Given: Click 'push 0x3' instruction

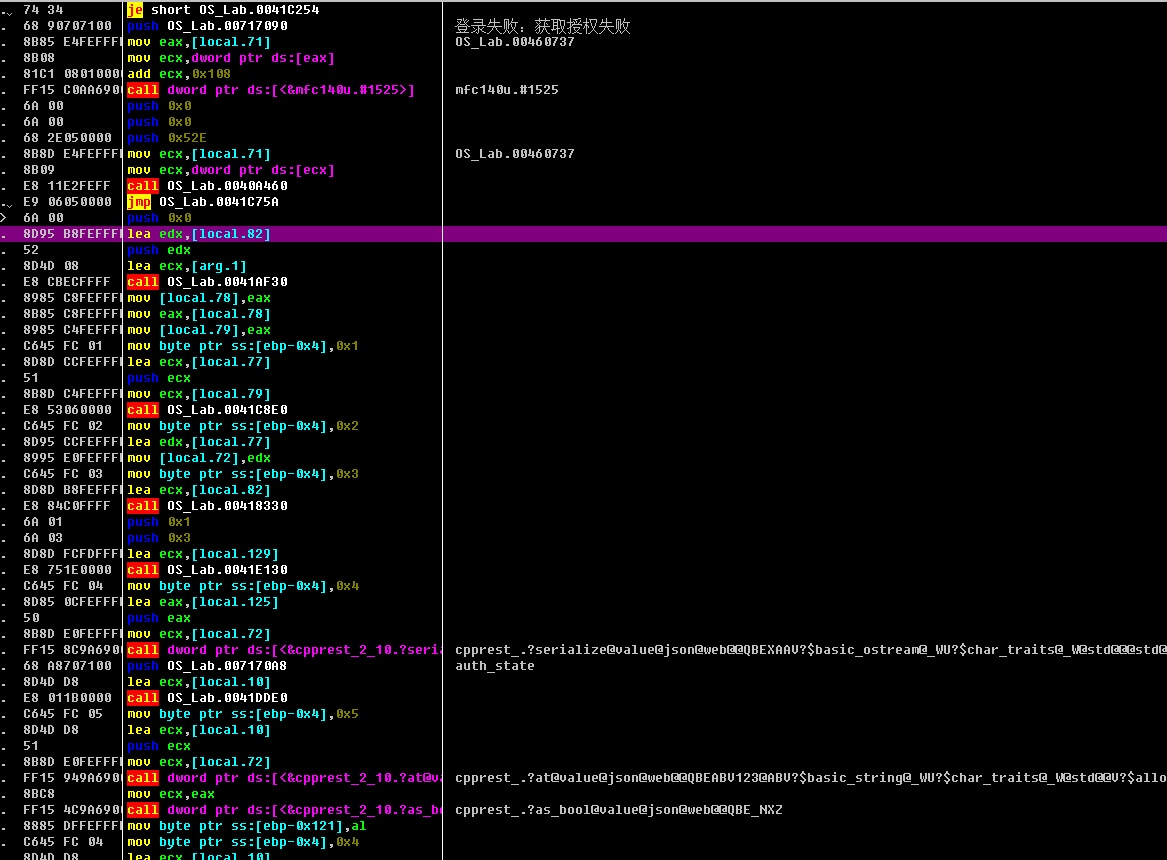Looking at the screenshot, I should pyautogui.click(x=159, y=538).
